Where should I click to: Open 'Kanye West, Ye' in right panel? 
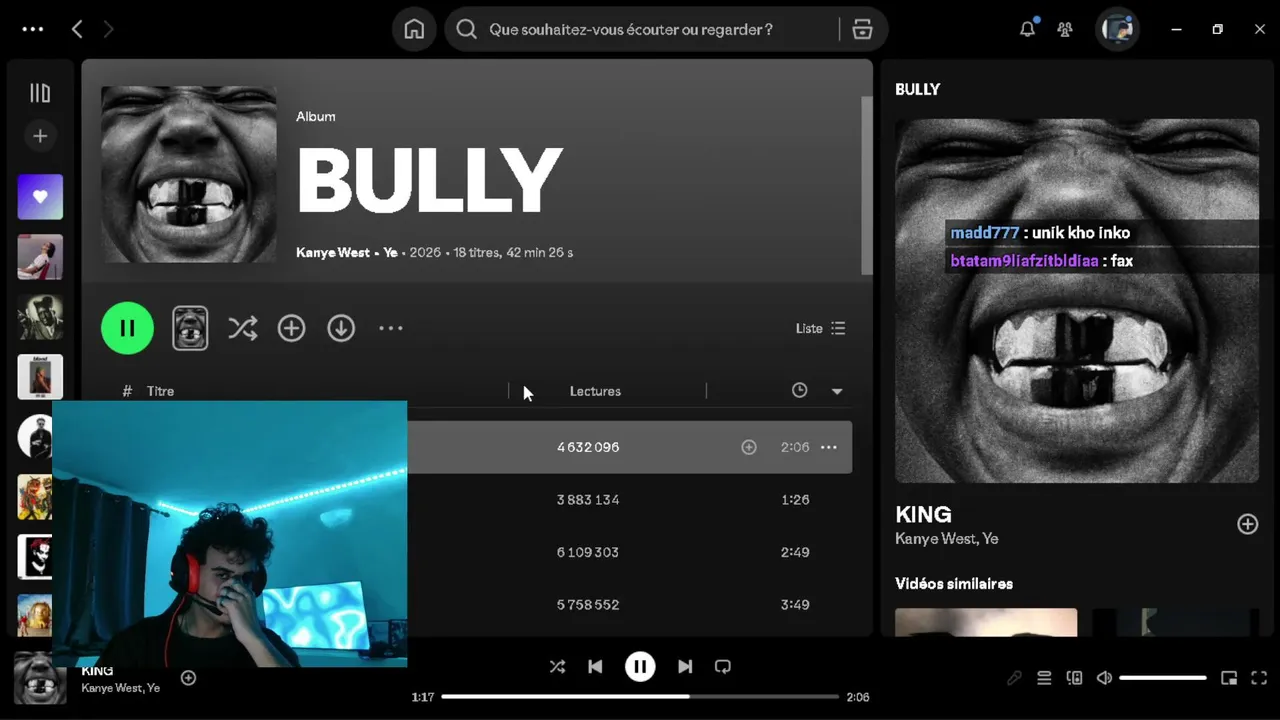pos(946,539)
